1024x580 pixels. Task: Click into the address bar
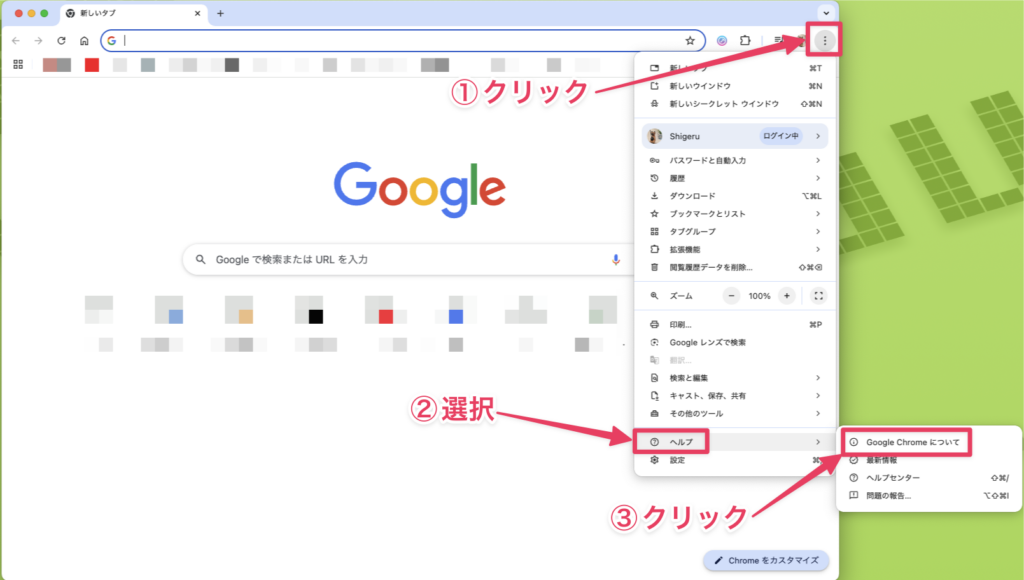(402, 40)
